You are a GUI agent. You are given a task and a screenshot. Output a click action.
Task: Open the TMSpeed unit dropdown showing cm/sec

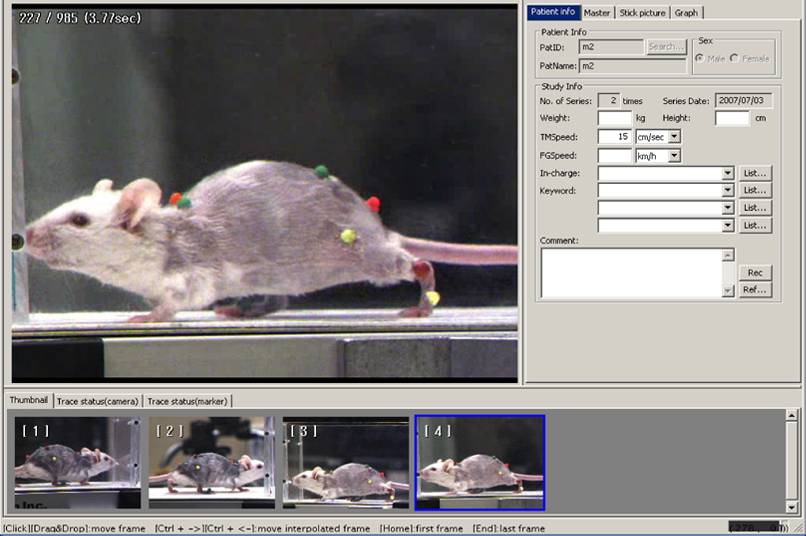(x=674, y=136)
